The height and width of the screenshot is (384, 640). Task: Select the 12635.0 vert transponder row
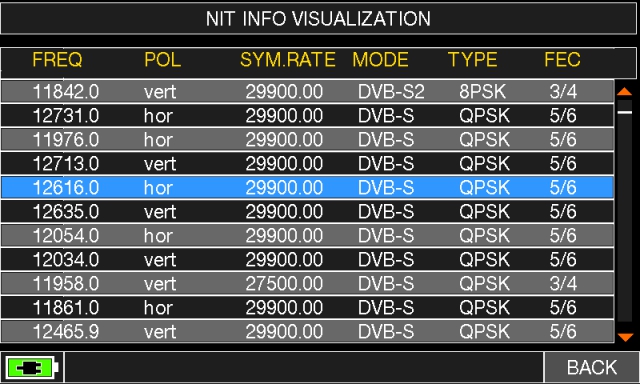[x=307, y=211]
